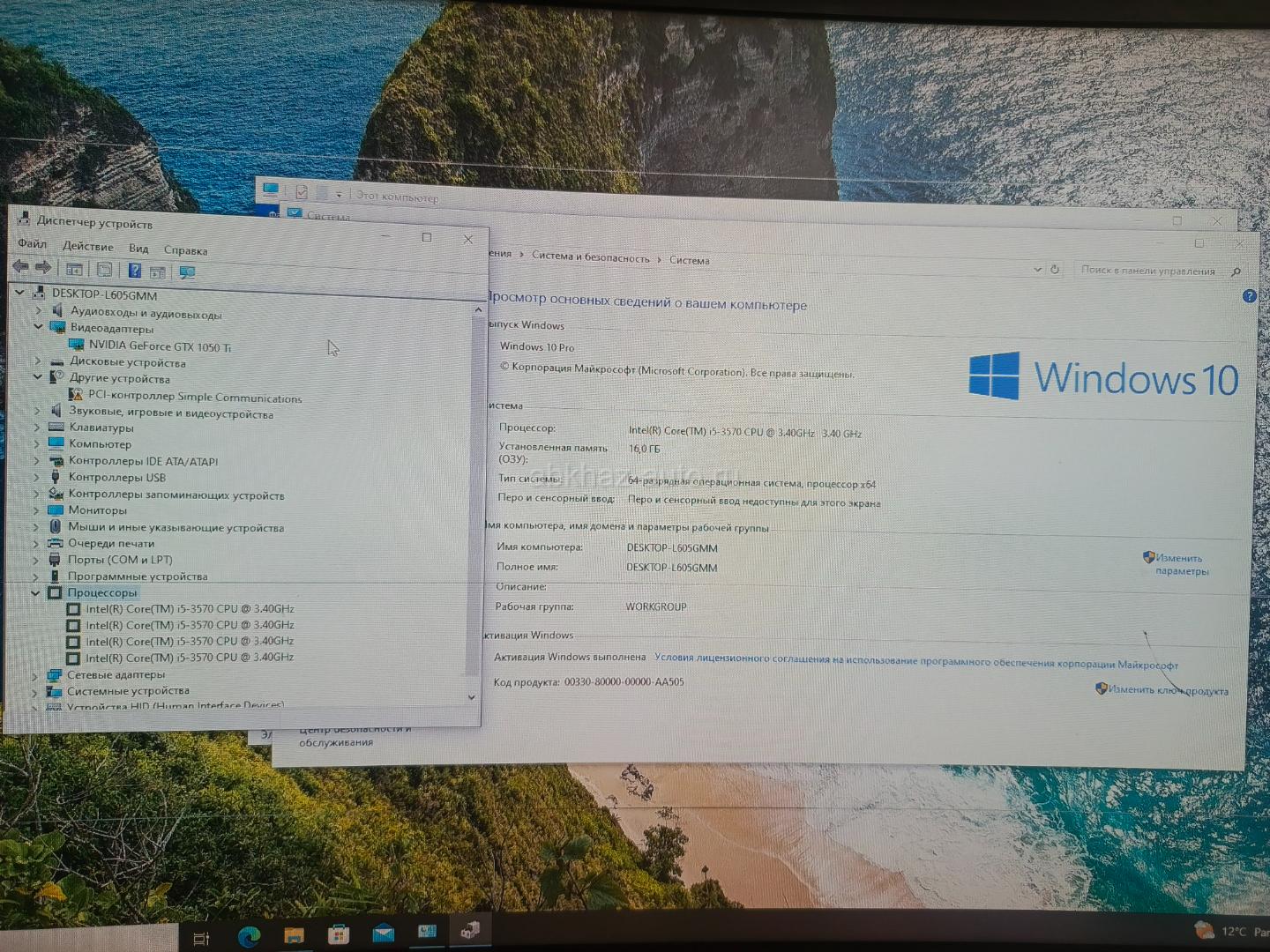This screenshot has width=1270, height=952.
Task: Click the Properties icon in Device Manager toolbar
Action: tap(104, 270)
